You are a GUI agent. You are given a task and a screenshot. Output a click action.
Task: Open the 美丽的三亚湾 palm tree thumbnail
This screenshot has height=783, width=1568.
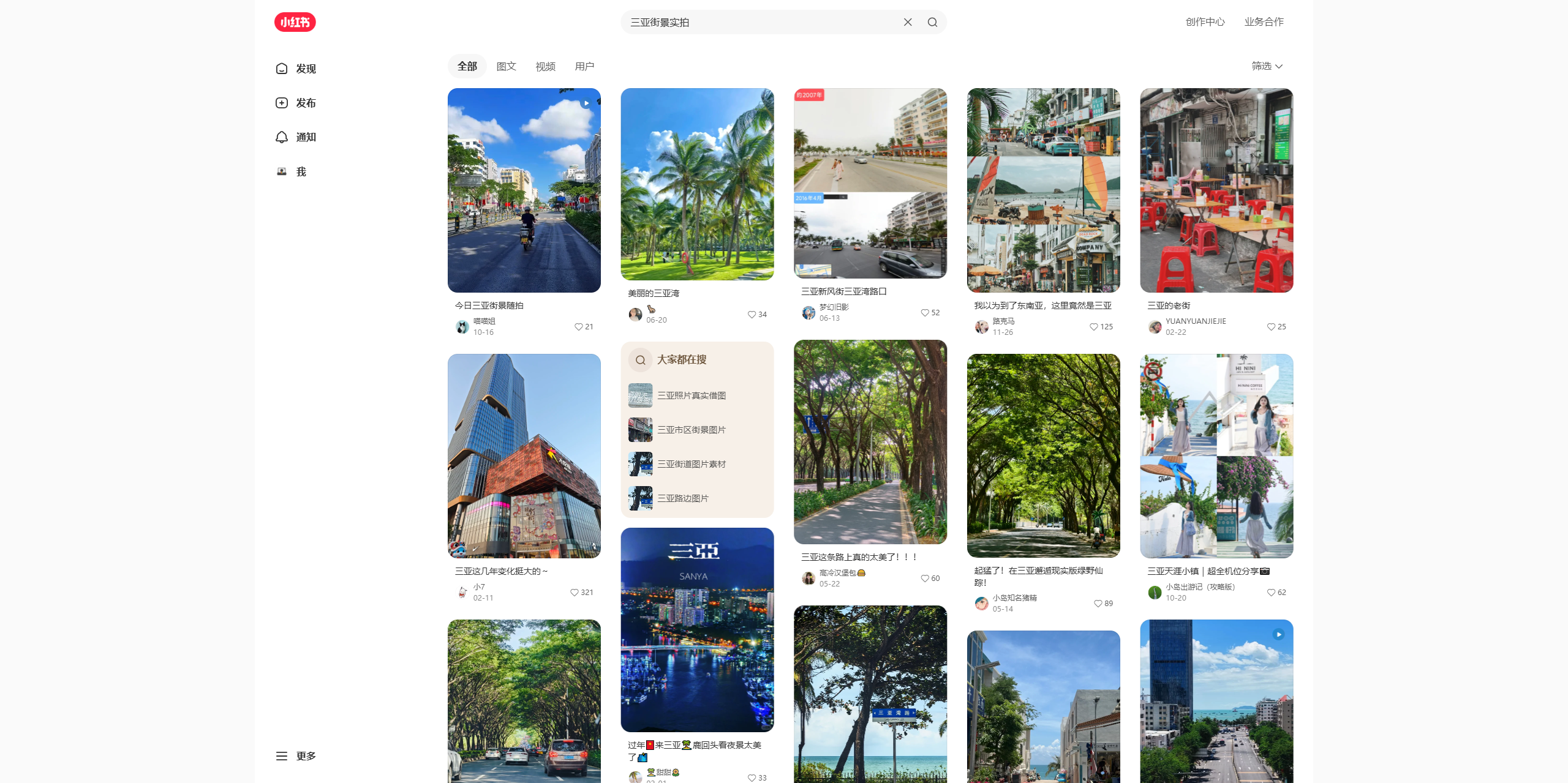(697, 184)
